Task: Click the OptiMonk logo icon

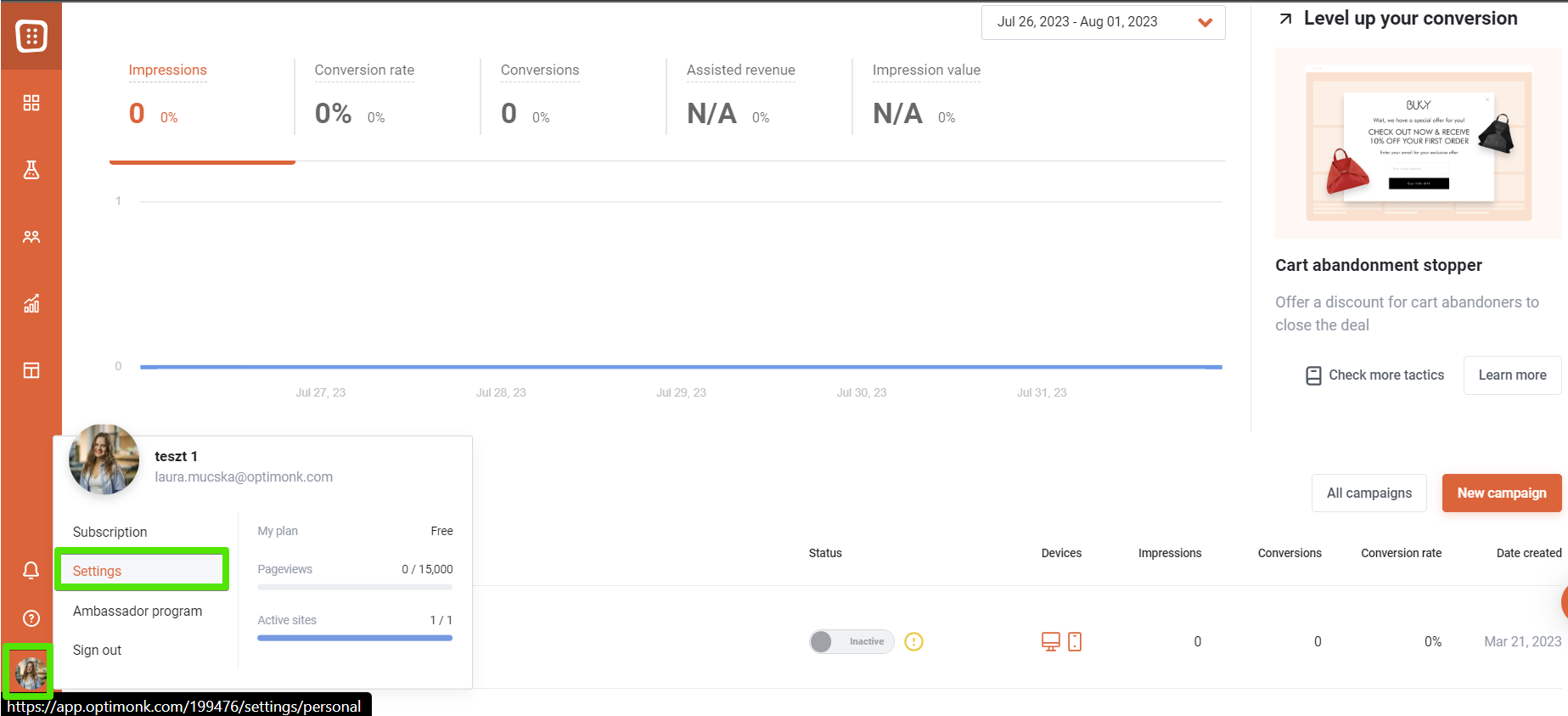Action: [x=31, y=36]
